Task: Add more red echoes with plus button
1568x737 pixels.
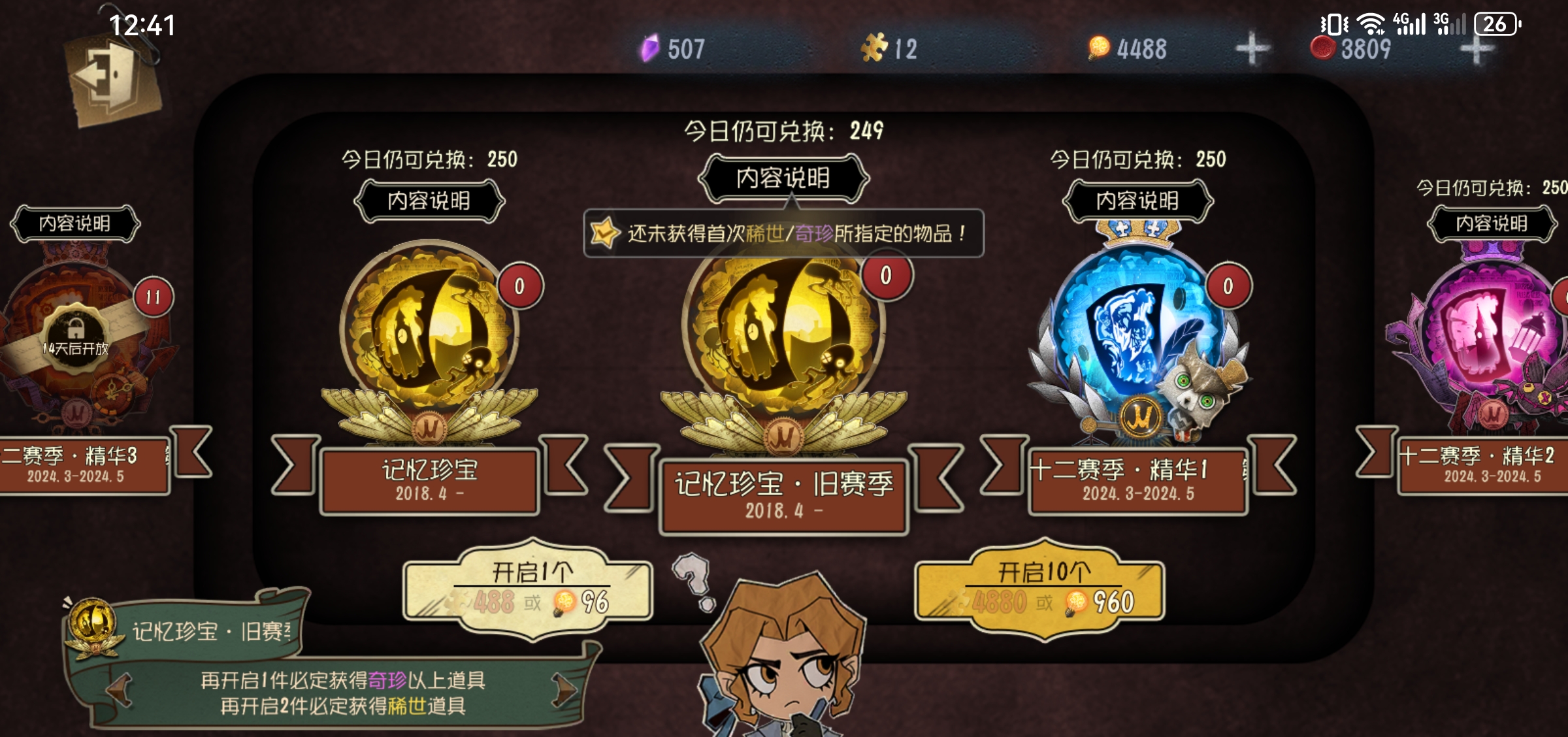Action: coord(1477,50)
